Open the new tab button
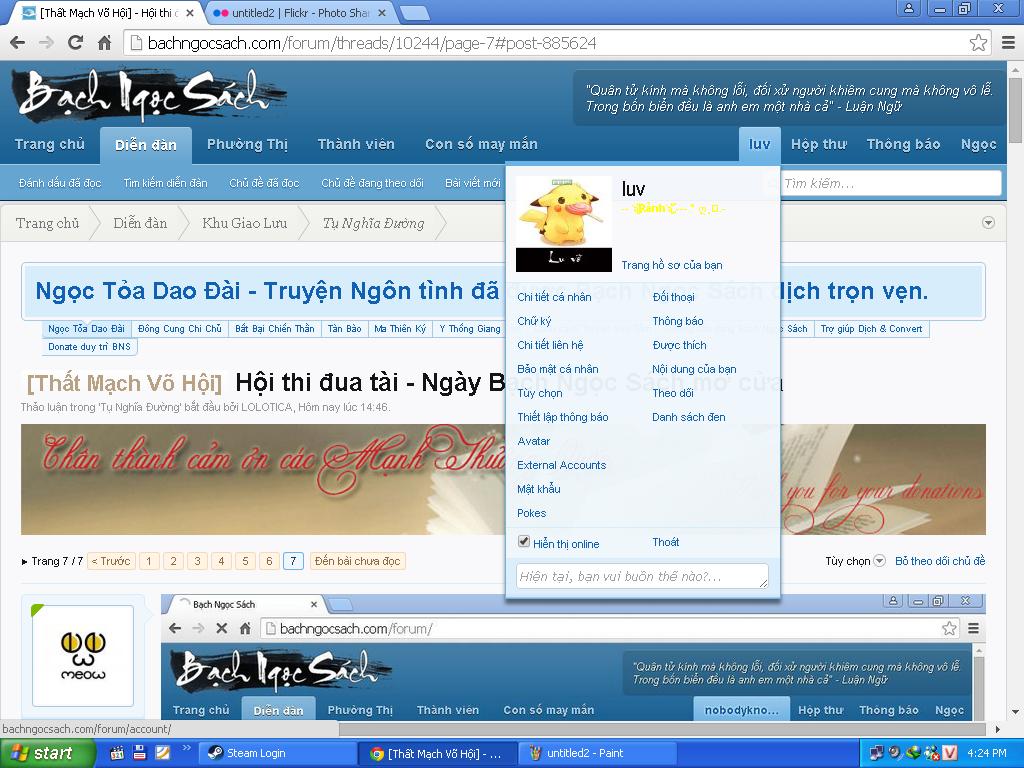1024x768 pixels. 414,13
